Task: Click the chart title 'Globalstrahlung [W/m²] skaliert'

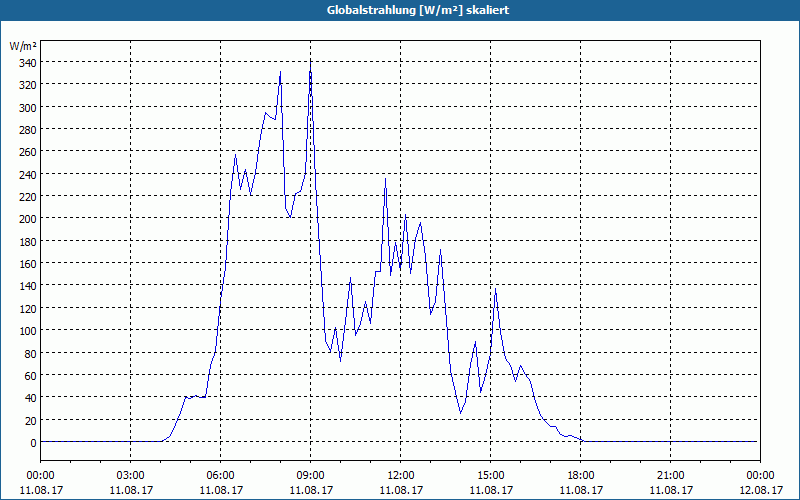Action: click(417, 10)
